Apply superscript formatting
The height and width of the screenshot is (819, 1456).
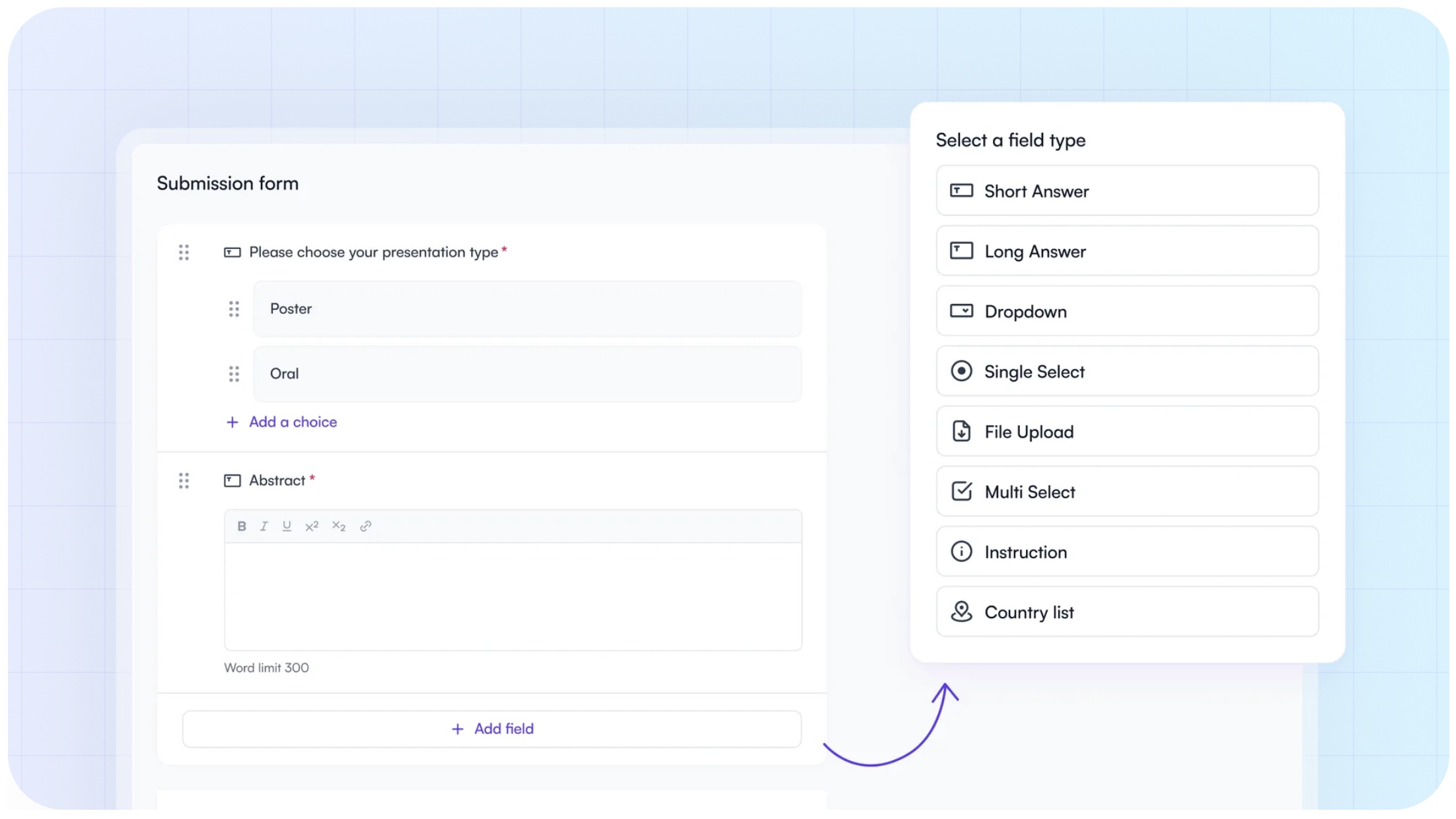(x=311, y=526)
